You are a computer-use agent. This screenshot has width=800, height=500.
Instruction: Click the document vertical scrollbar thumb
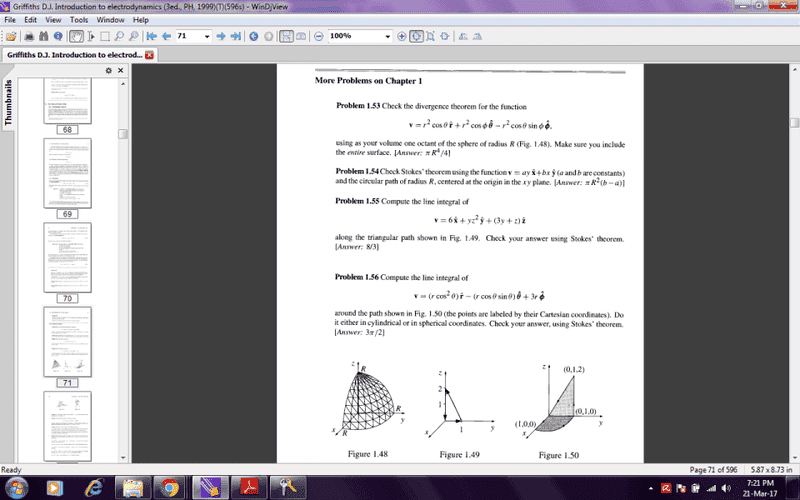coord(794,123)
